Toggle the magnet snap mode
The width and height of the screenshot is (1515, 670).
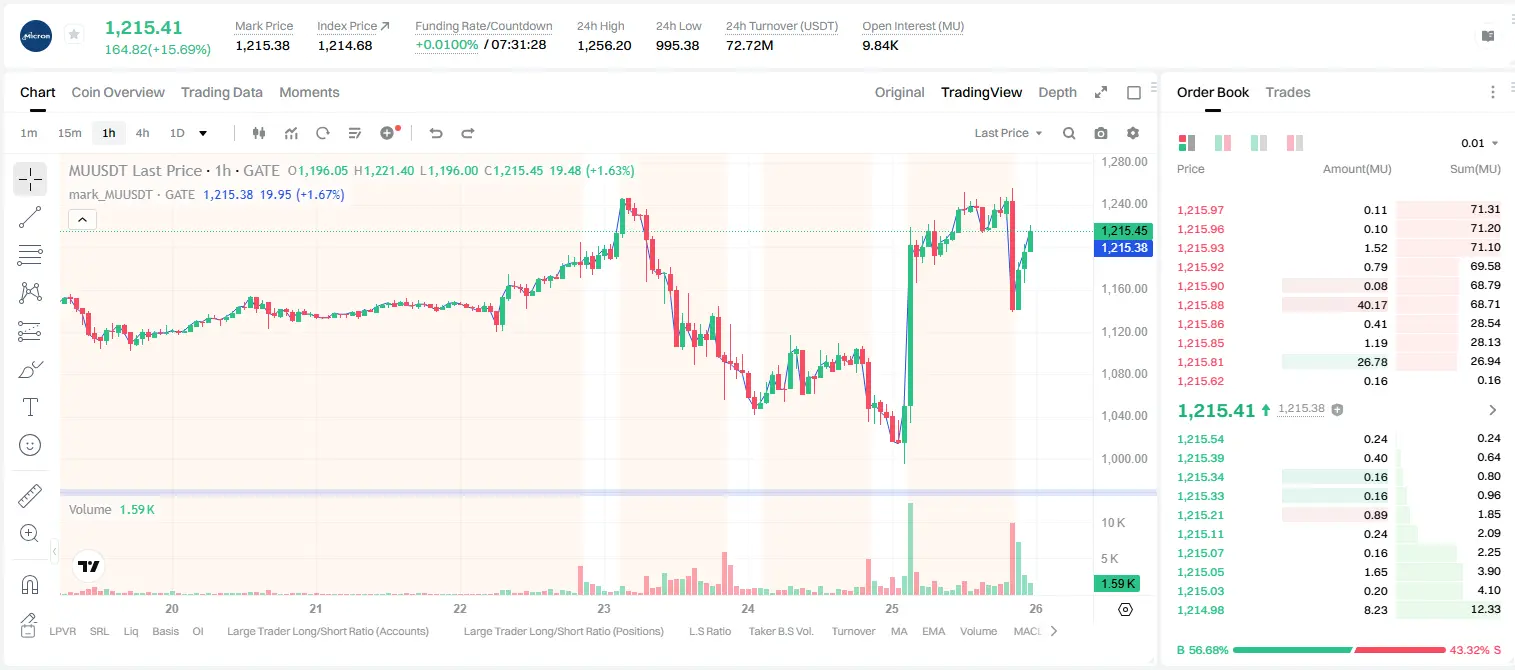click(x=30, y=584)
